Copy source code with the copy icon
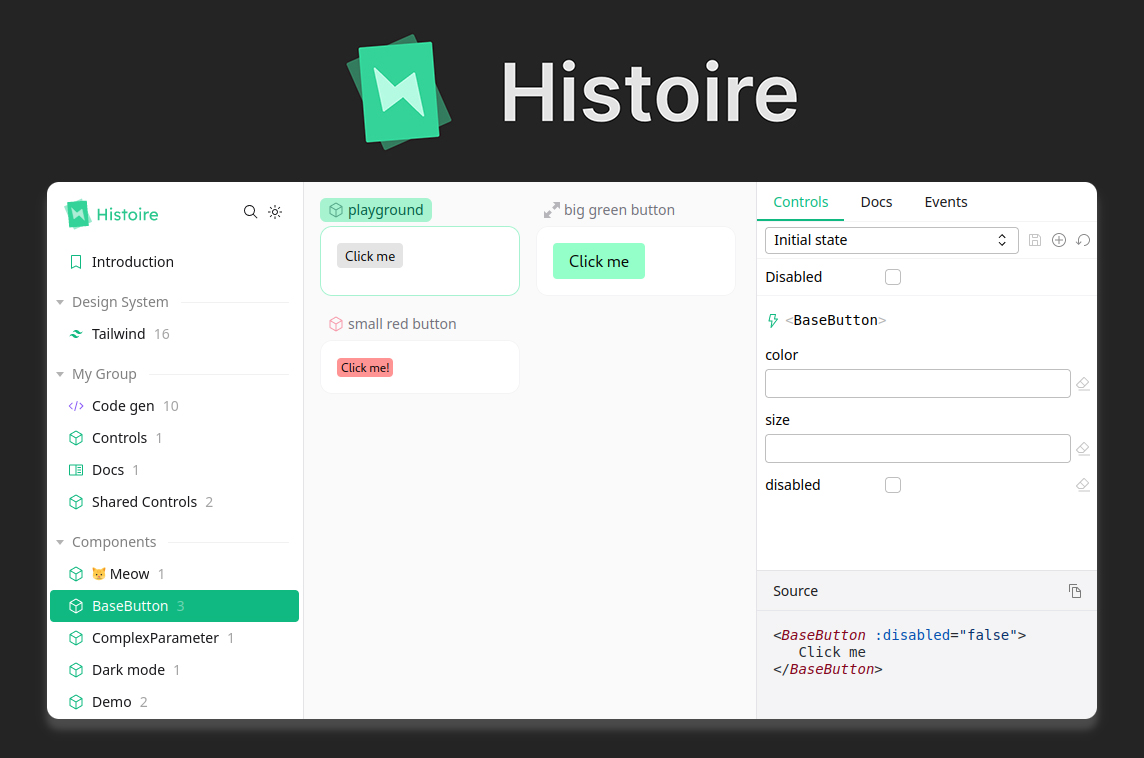 (1075, 591)
